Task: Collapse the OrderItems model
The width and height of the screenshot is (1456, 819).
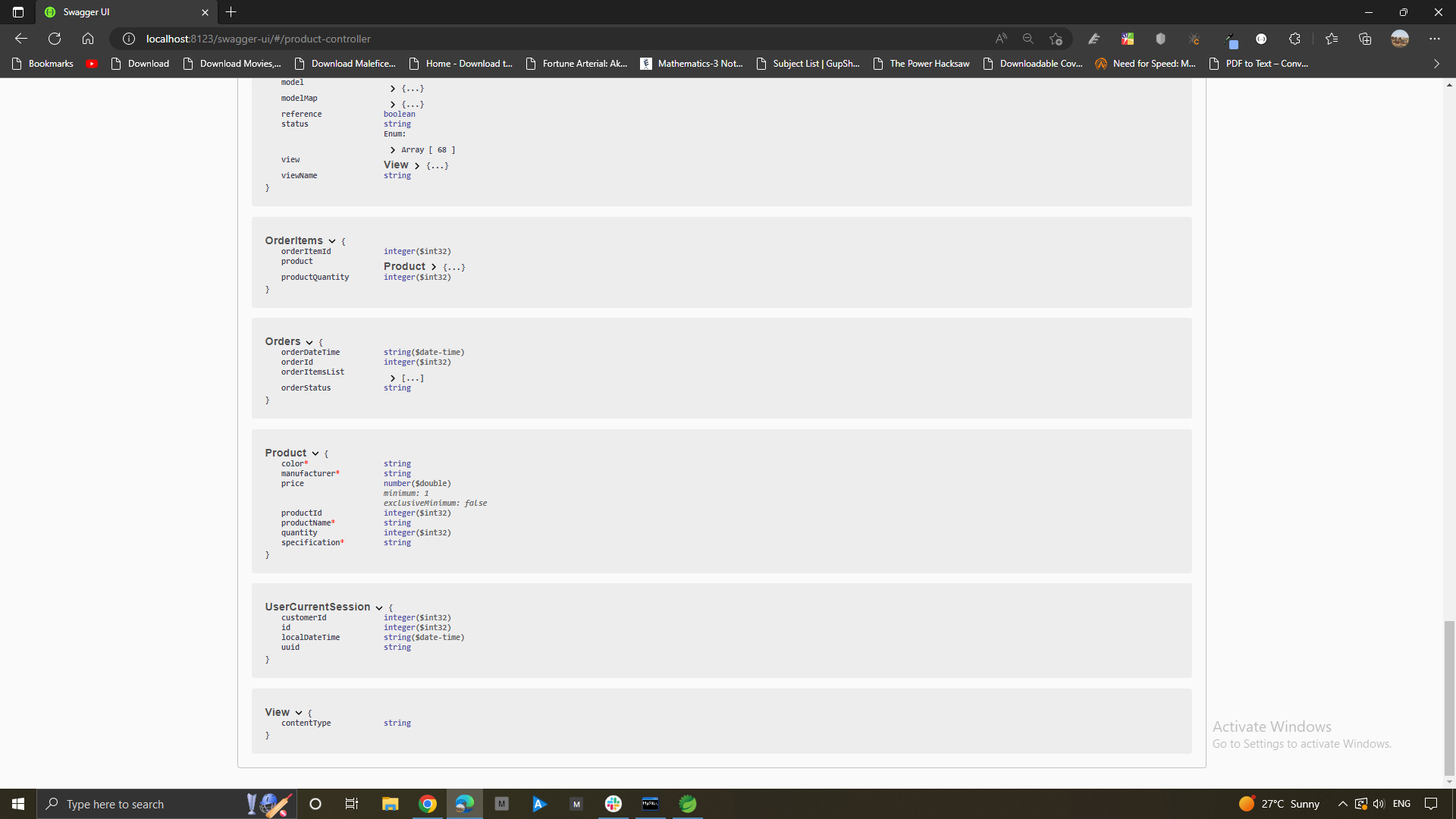Action: pos(331,241)
